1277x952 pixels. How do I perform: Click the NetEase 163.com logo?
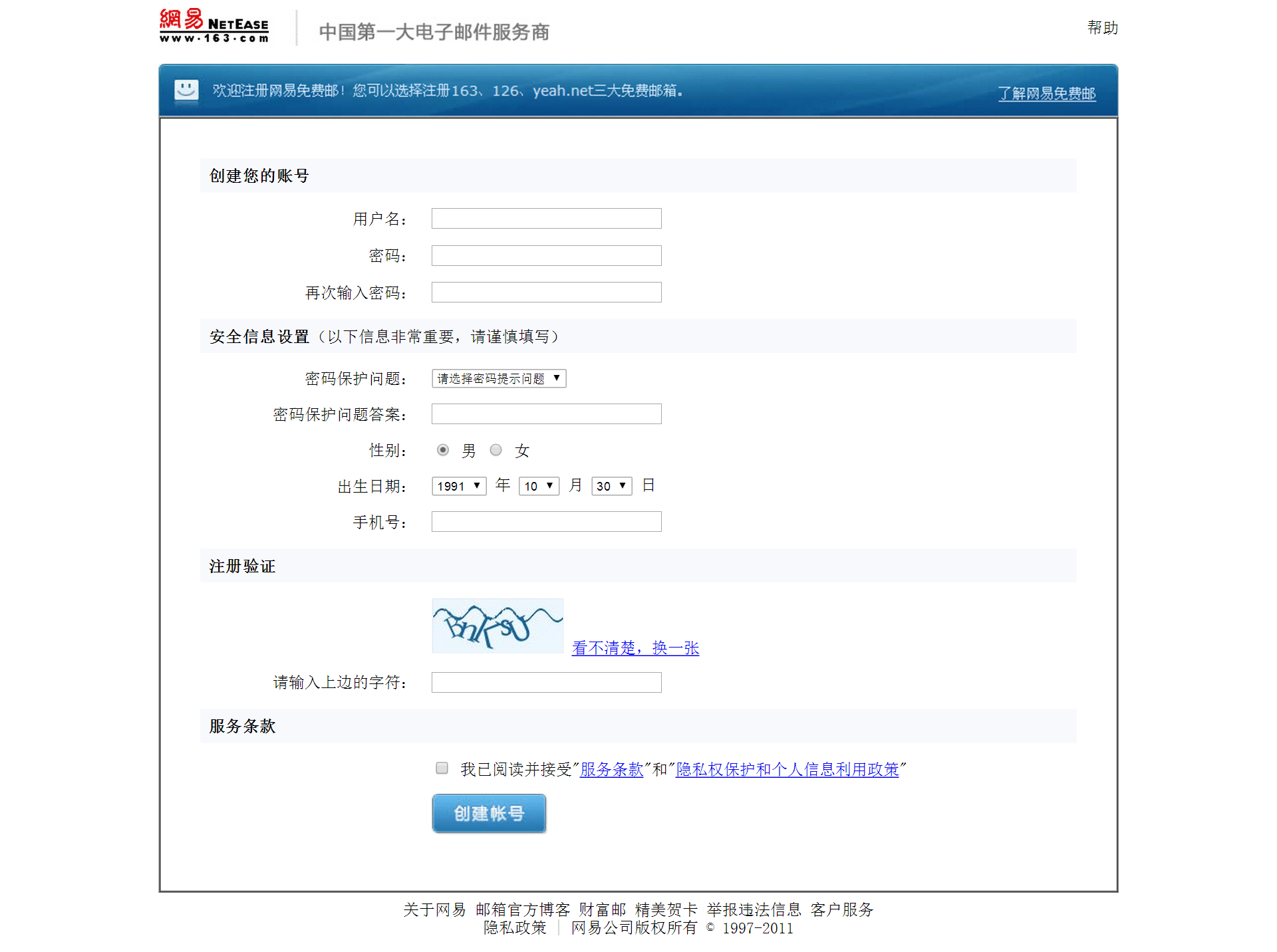(x=213, y=27)
